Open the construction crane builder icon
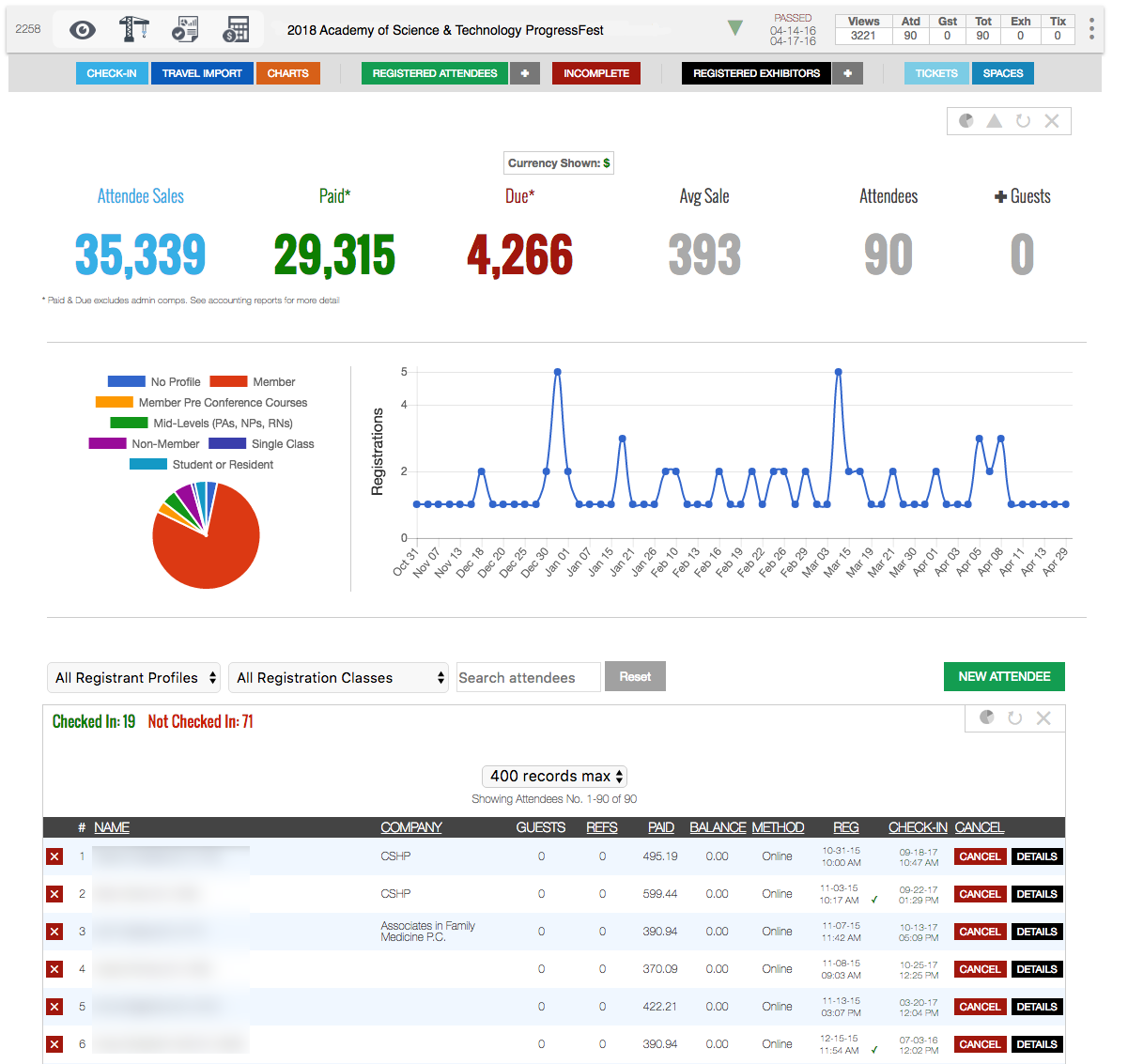The height and width of the screenshot is (1064, 1128). pos(133,30)
